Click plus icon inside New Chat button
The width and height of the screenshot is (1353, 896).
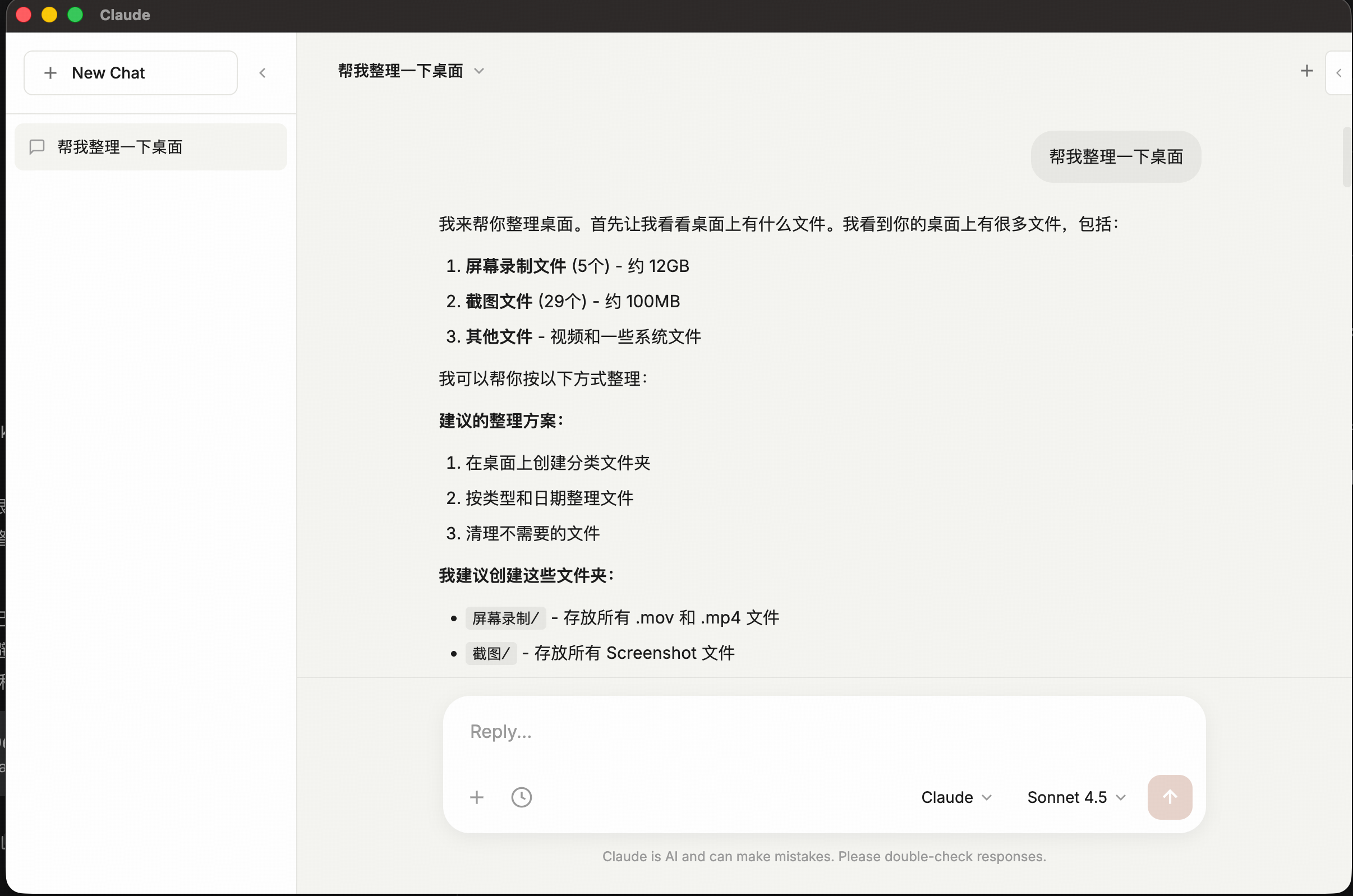pos(50,72)
